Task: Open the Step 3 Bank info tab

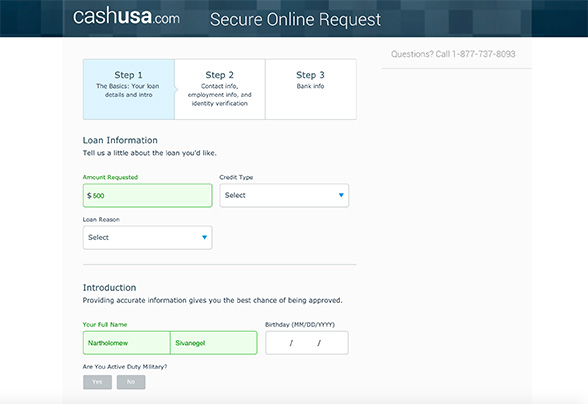Action: click(311, 89)
